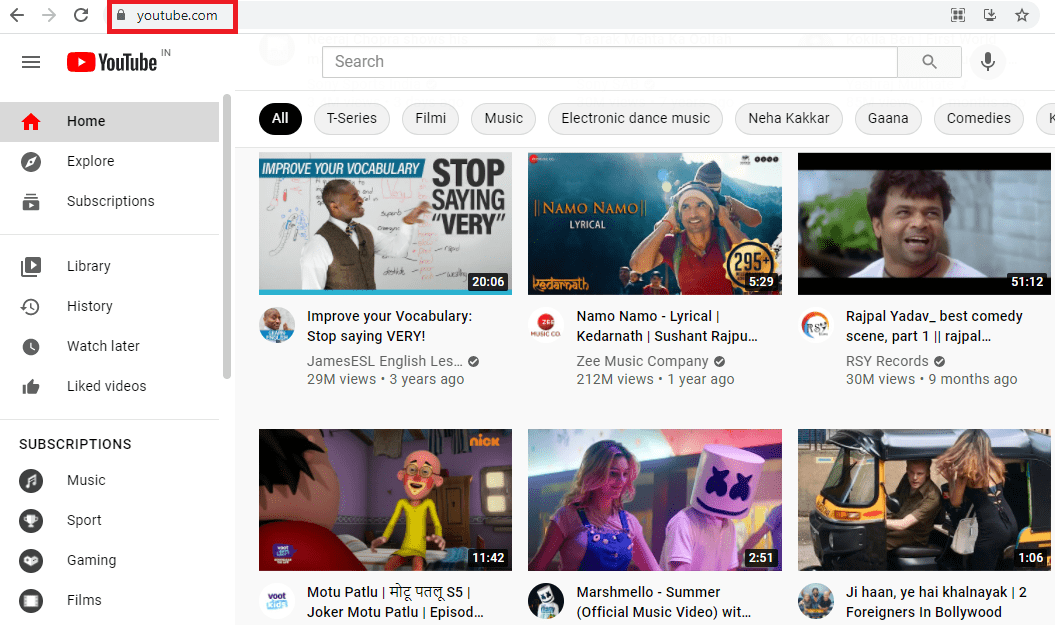The image size is (1055, 625).
Task: Open the hamburger guide menu
Action: click(x=31, y=63)
